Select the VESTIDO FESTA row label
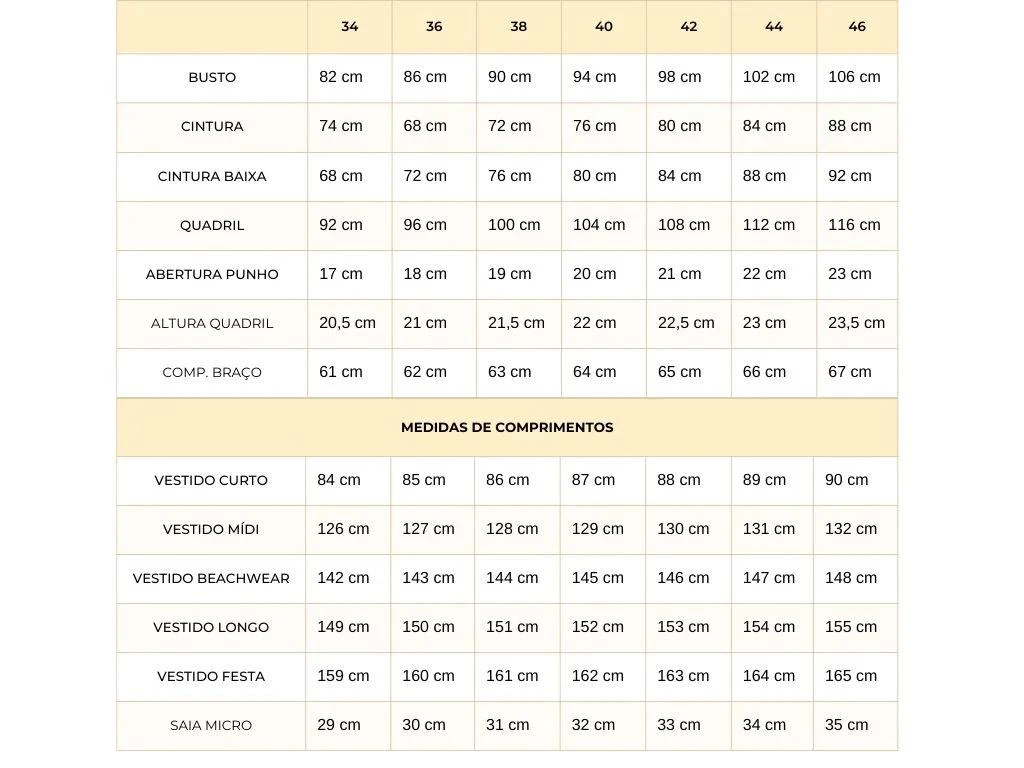 click(x=211, y=677)
